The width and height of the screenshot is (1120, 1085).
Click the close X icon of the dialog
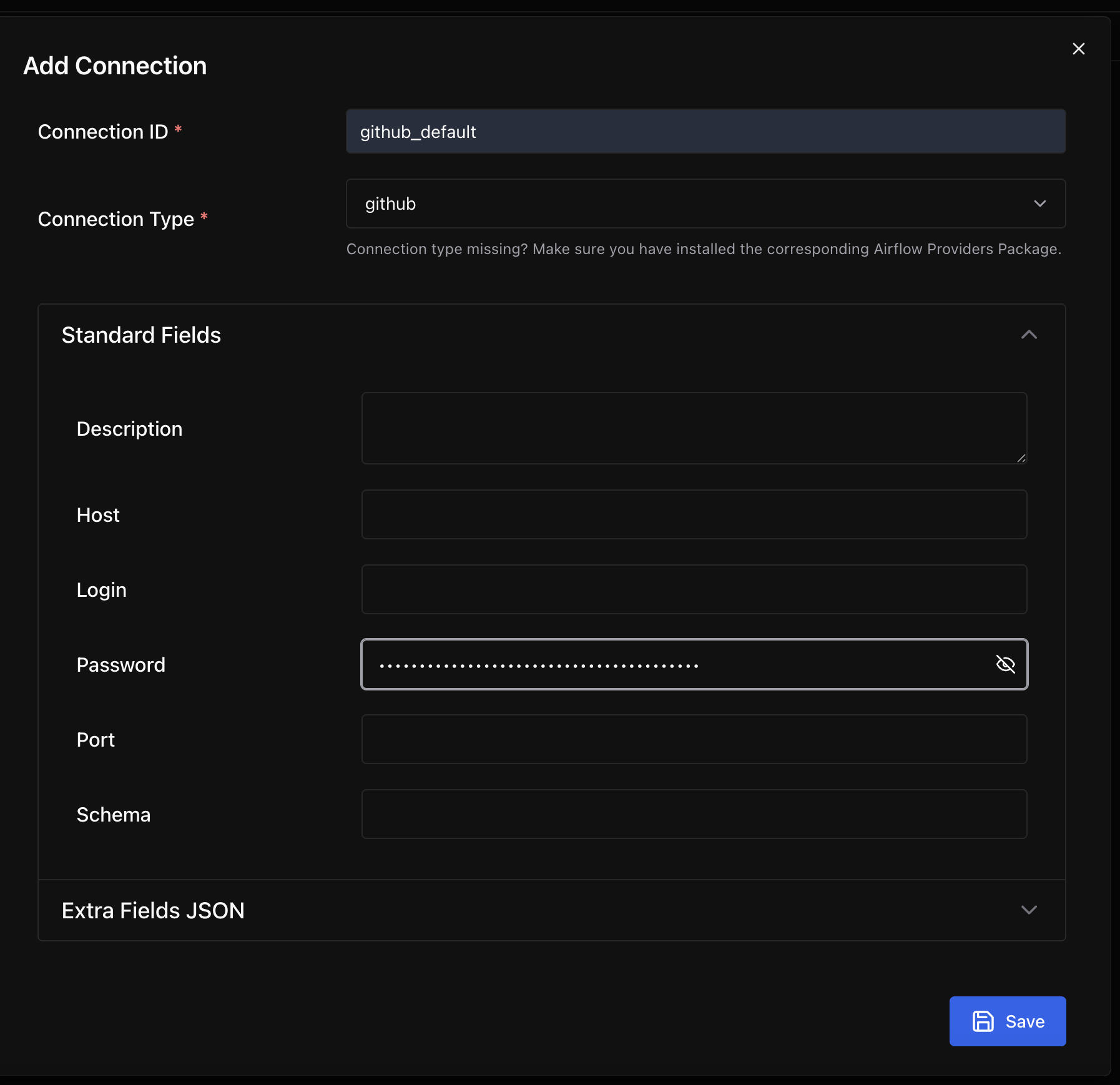pyautogui.click(x=1079, y=49)
